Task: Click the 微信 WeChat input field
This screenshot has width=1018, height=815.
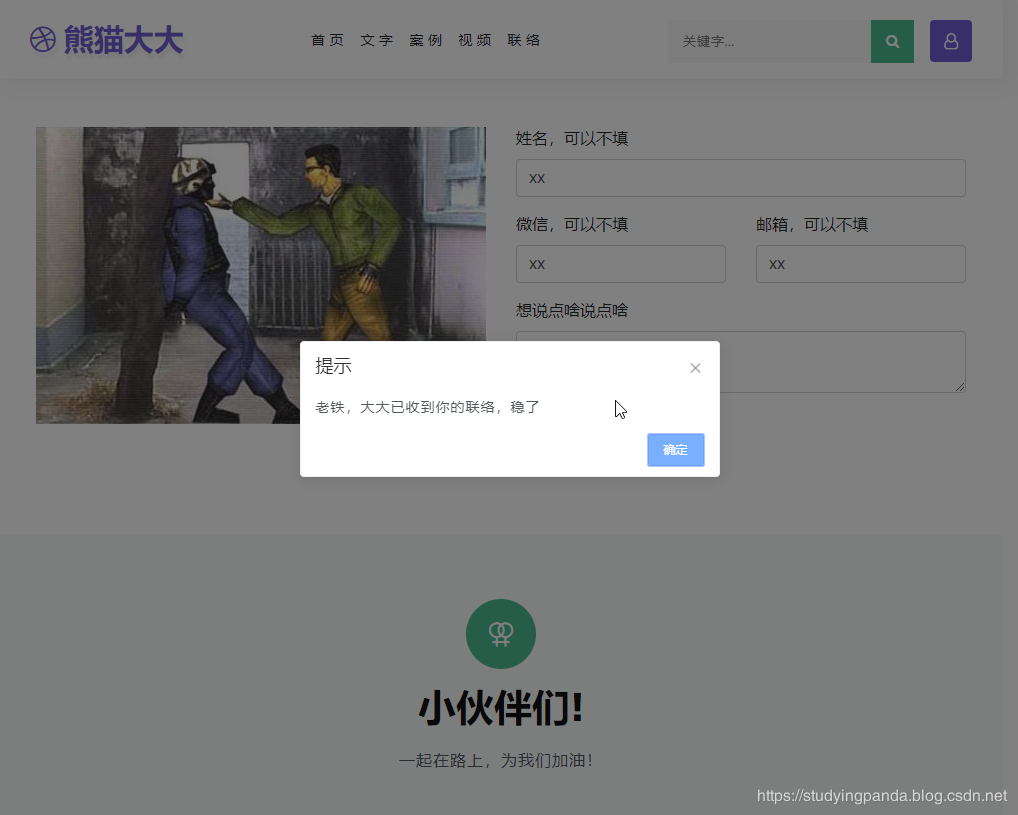Action: coord(620,263)
